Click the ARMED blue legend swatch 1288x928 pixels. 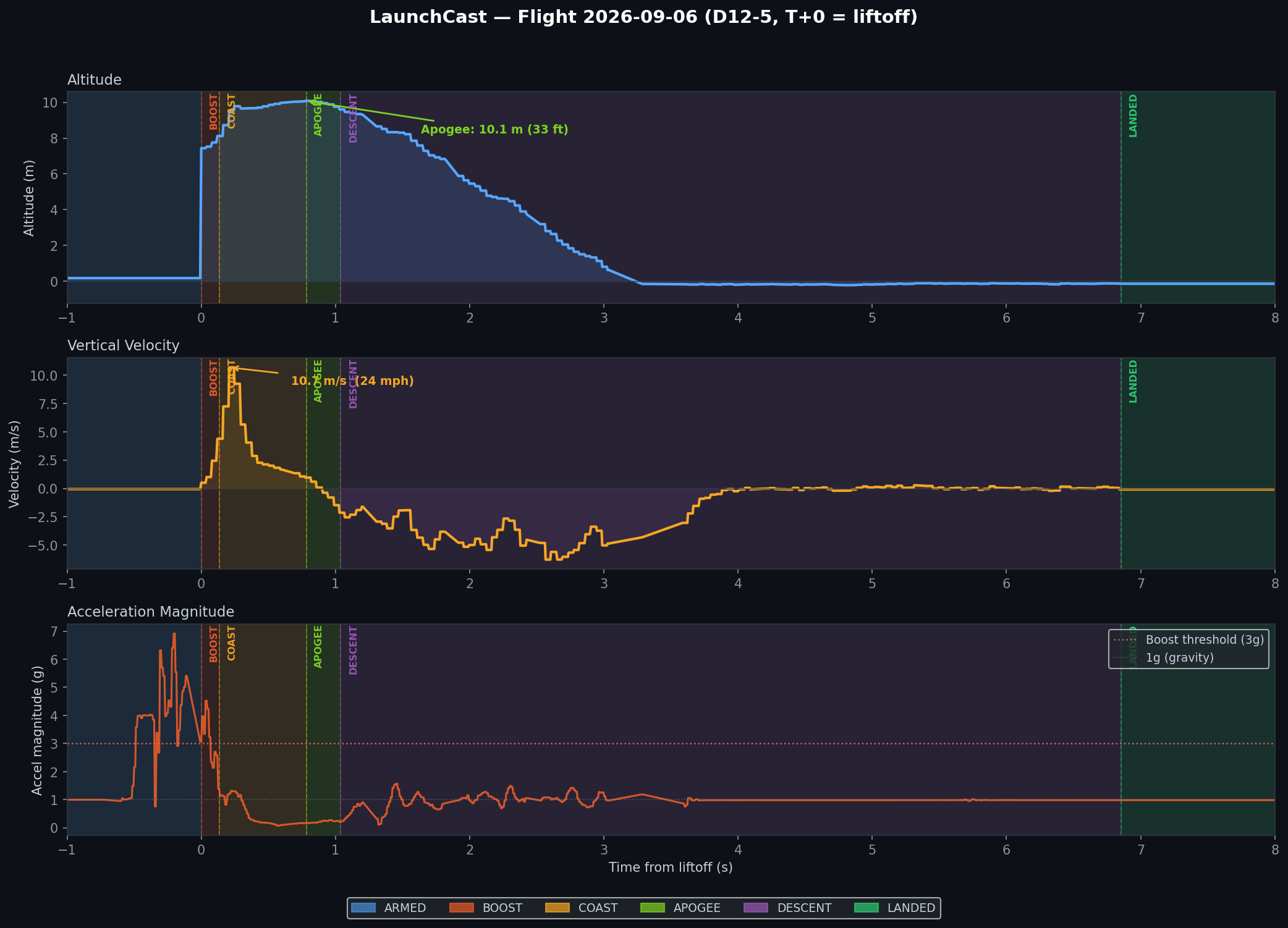[363, 908]
